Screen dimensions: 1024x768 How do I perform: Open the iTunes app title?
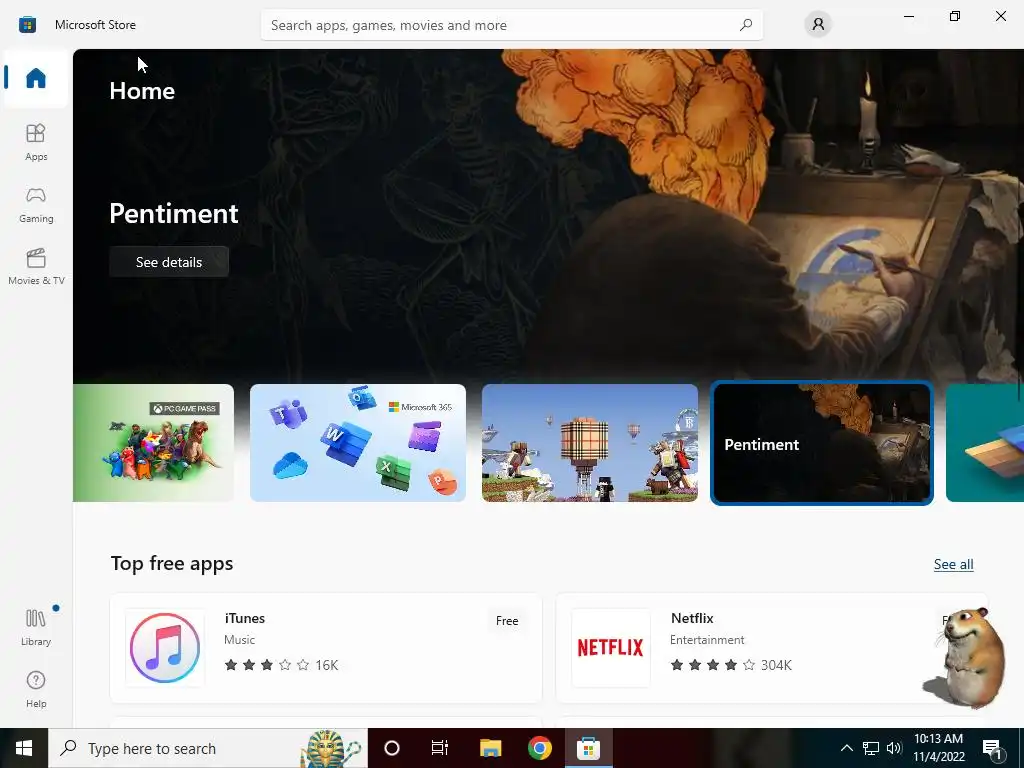click(245, 618)
